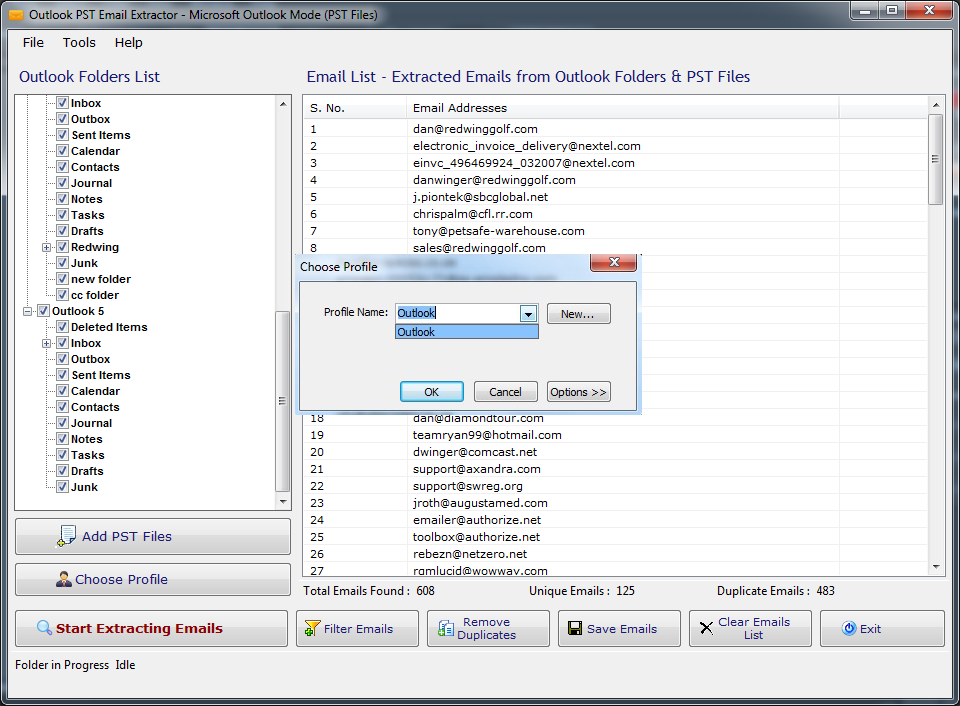Open the File menu
This screenshot has height=706, width=960.
33,42
